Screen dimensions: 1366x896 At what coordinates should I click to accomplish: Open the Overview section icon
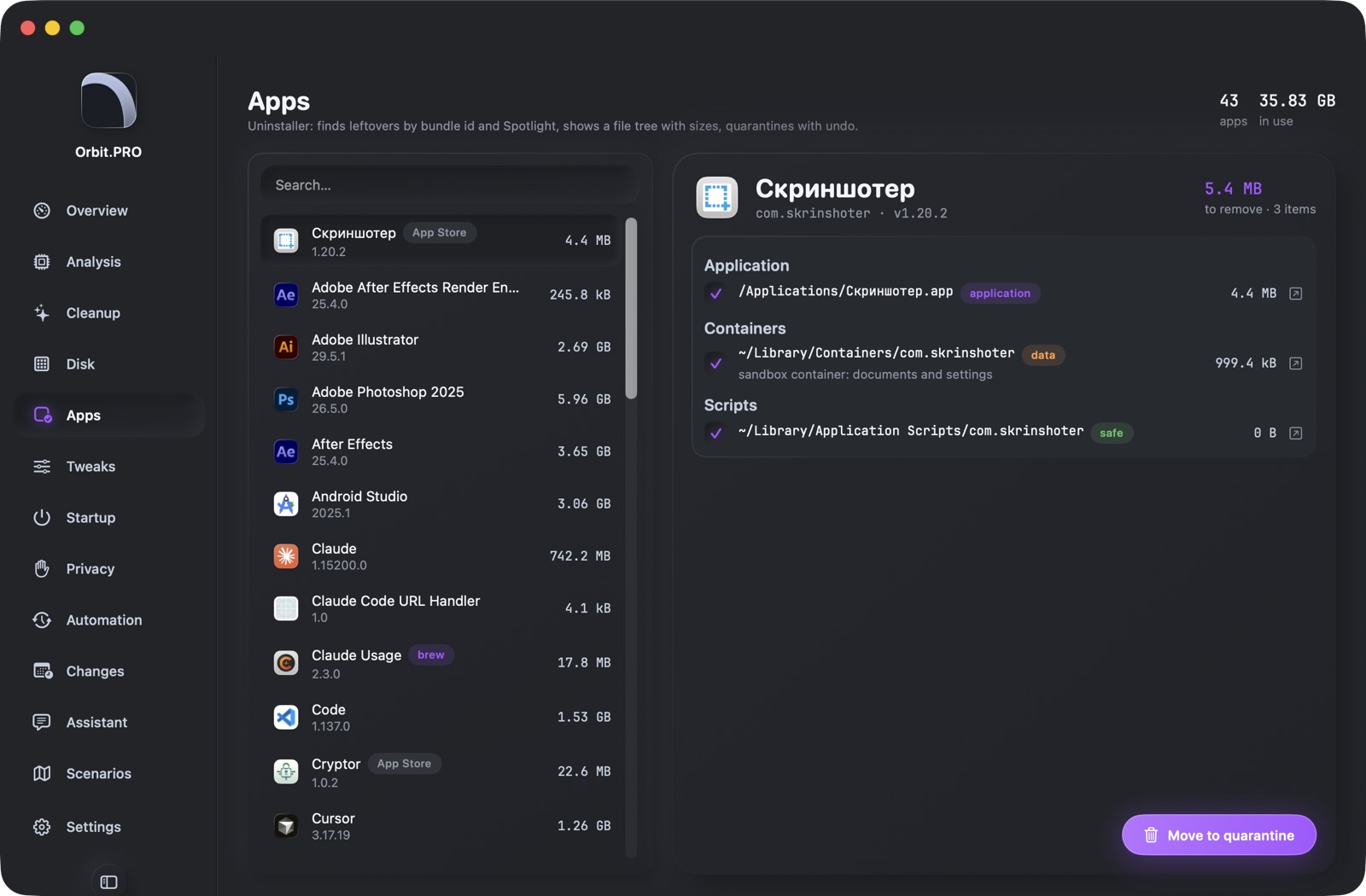42,211
